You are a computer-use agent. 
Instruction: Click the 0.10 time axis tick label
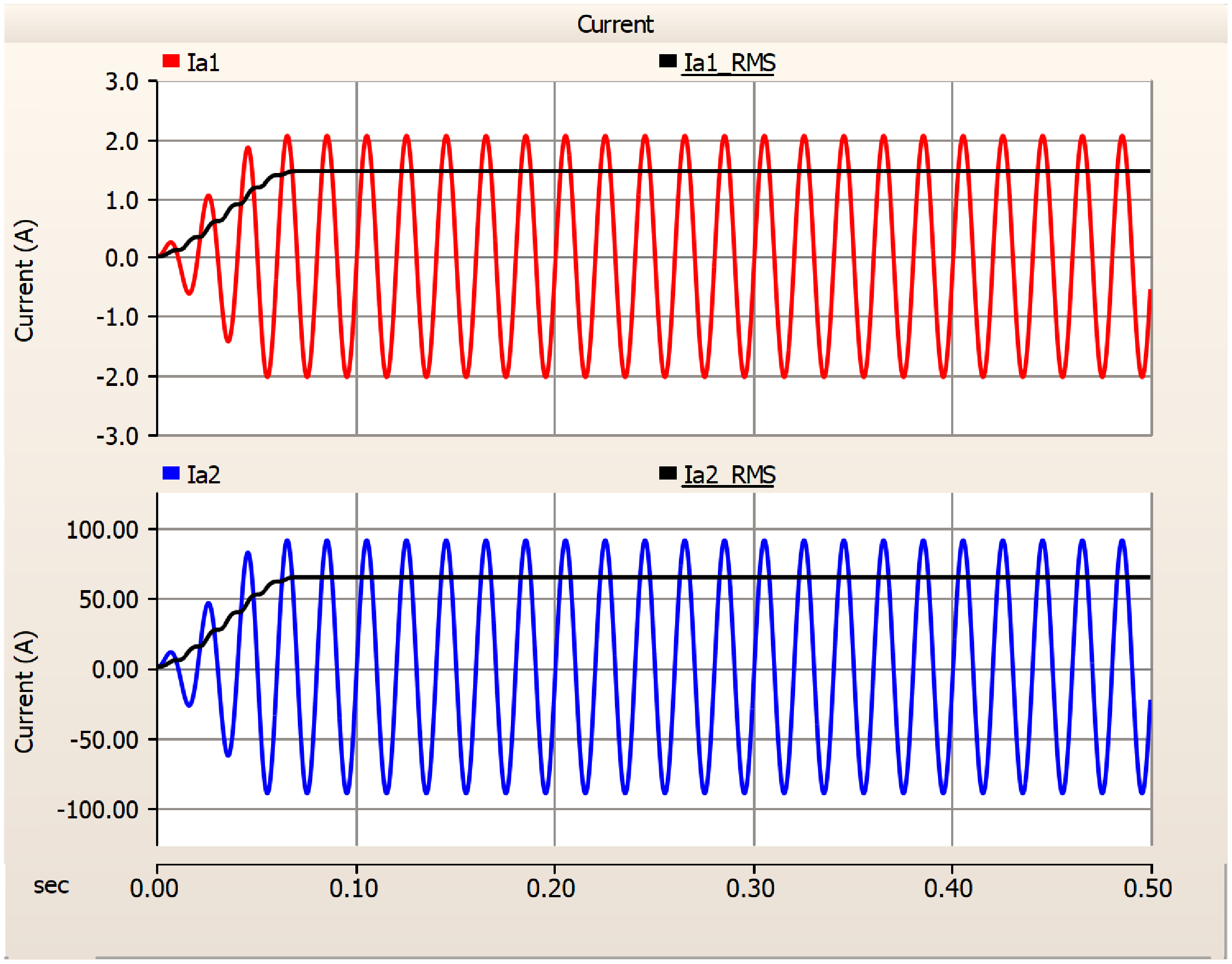[354, 889]
